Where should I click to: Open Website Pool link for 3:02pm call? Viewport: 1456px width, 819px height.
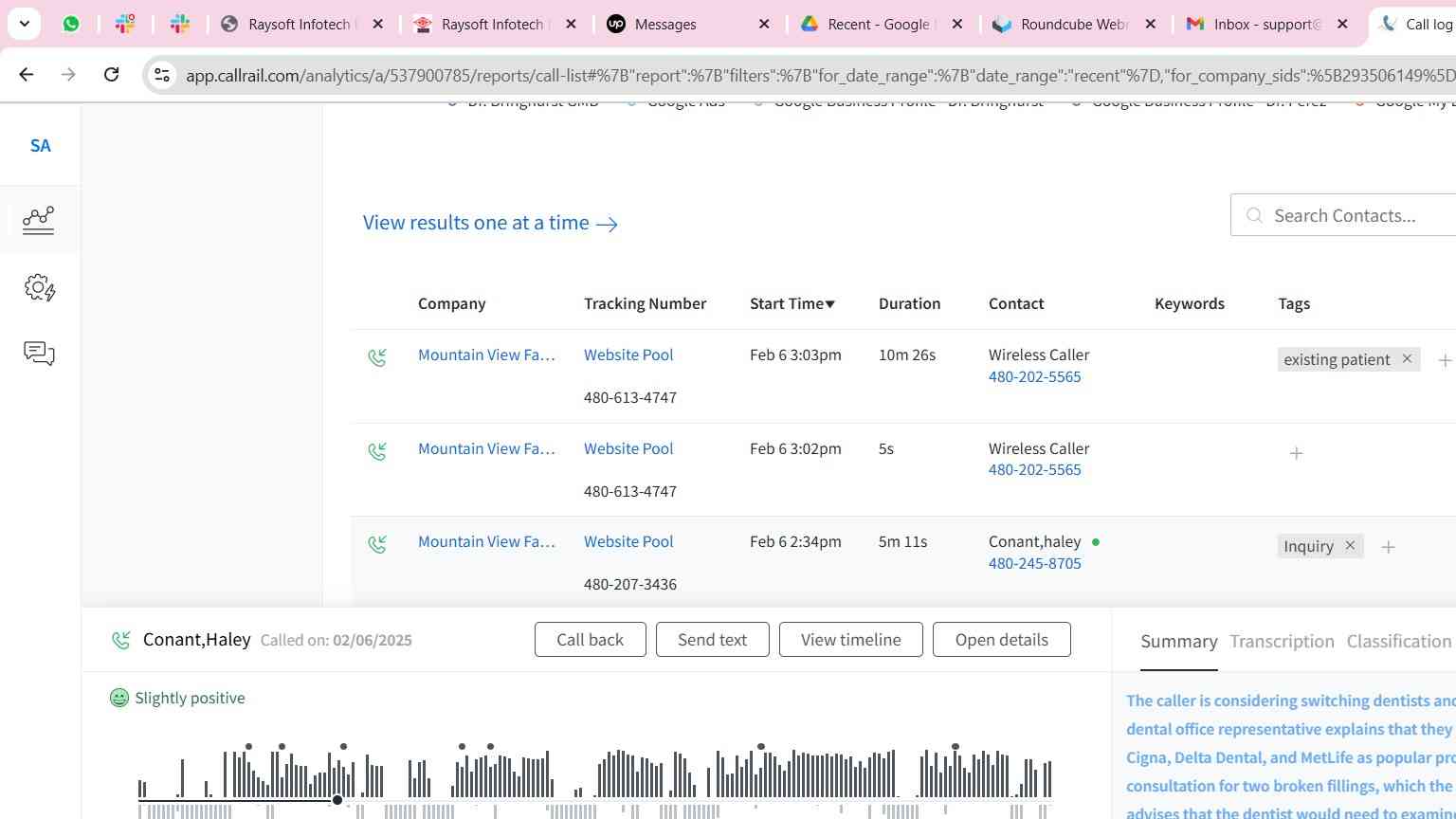pyautogui.click(x=628, y=448)
